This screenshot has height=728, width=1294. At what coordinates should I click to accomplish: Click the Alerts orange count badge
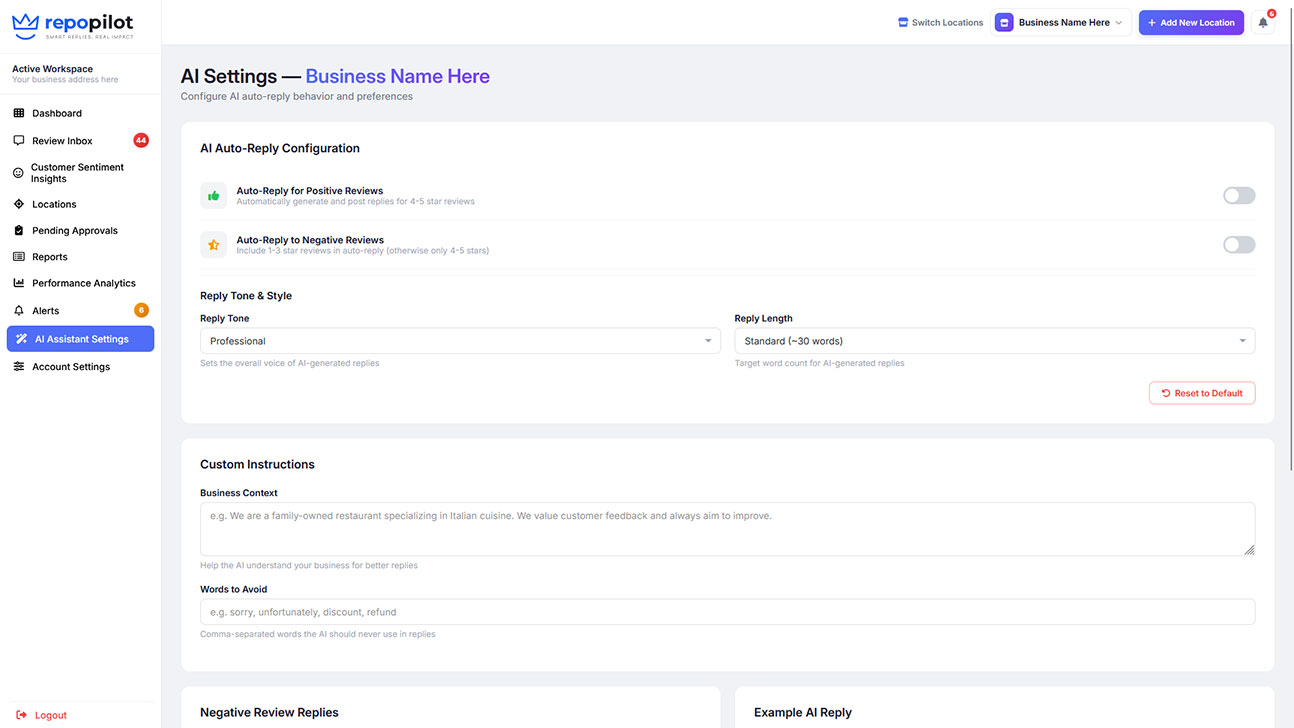coord(141,310)
